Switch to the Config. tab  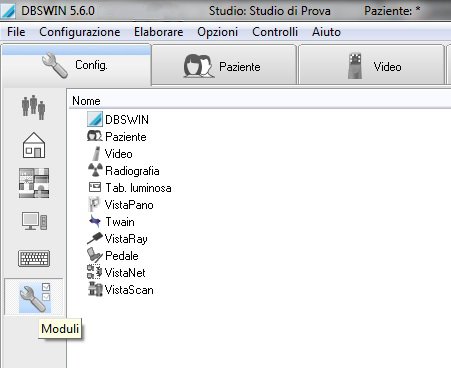pos(76,65)
